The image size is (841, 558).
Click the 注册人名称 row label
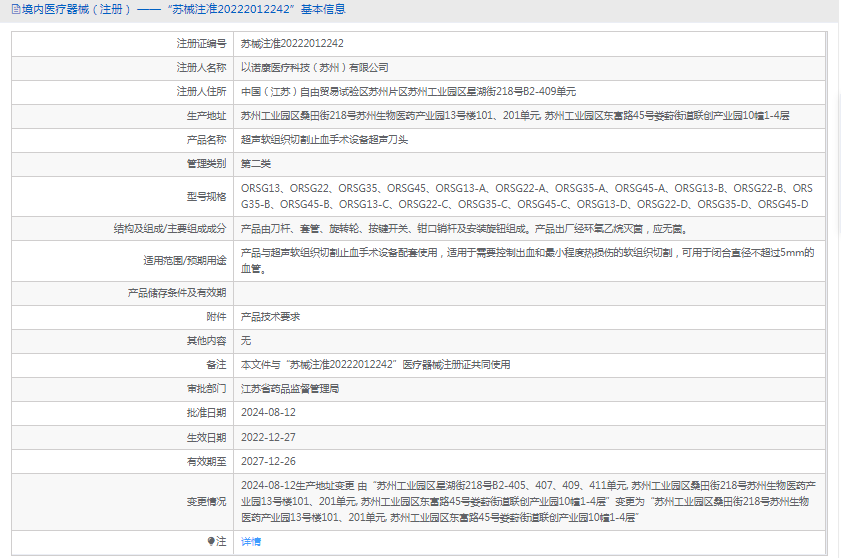coord(202,68)
